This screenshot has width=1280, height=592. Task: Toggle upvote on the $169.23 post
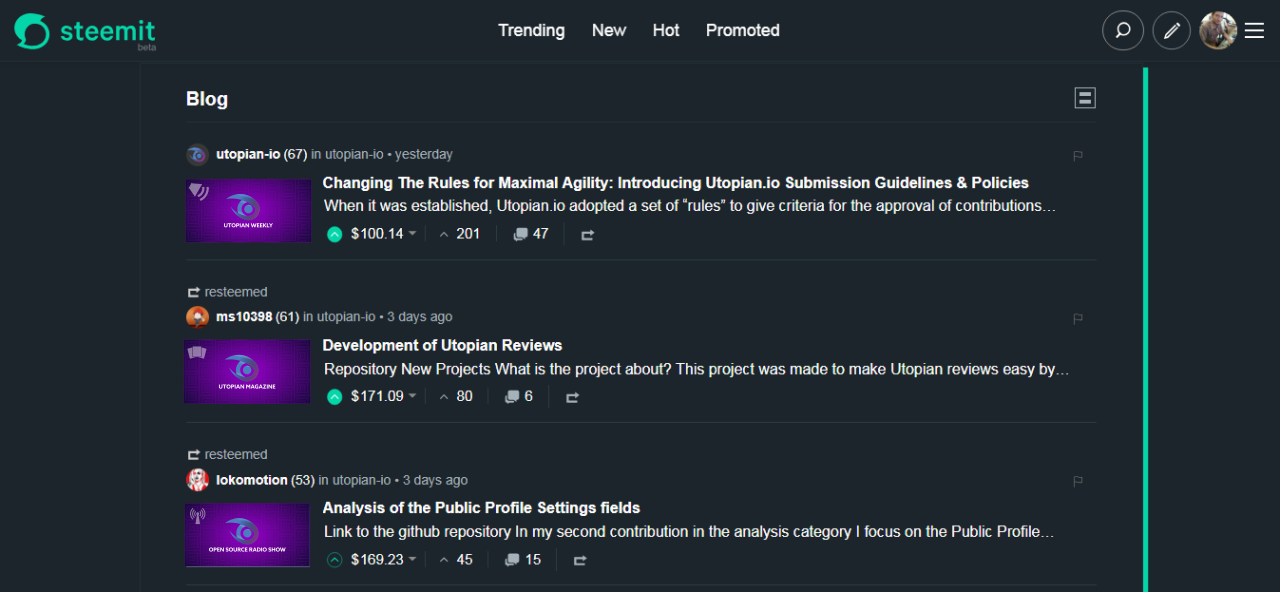point(334,560)
